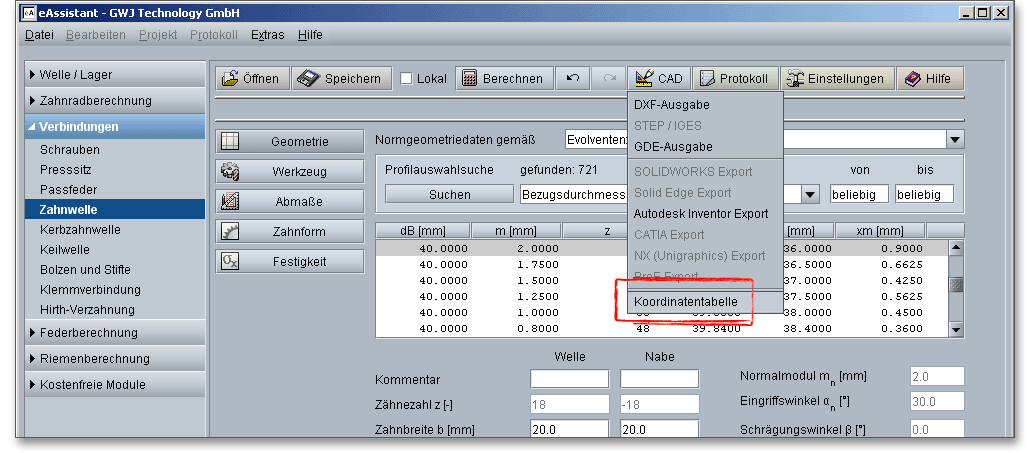The image size is (1030, 453).
Task: Click the Zahnbreite b Welle input field
Action: 569,429
